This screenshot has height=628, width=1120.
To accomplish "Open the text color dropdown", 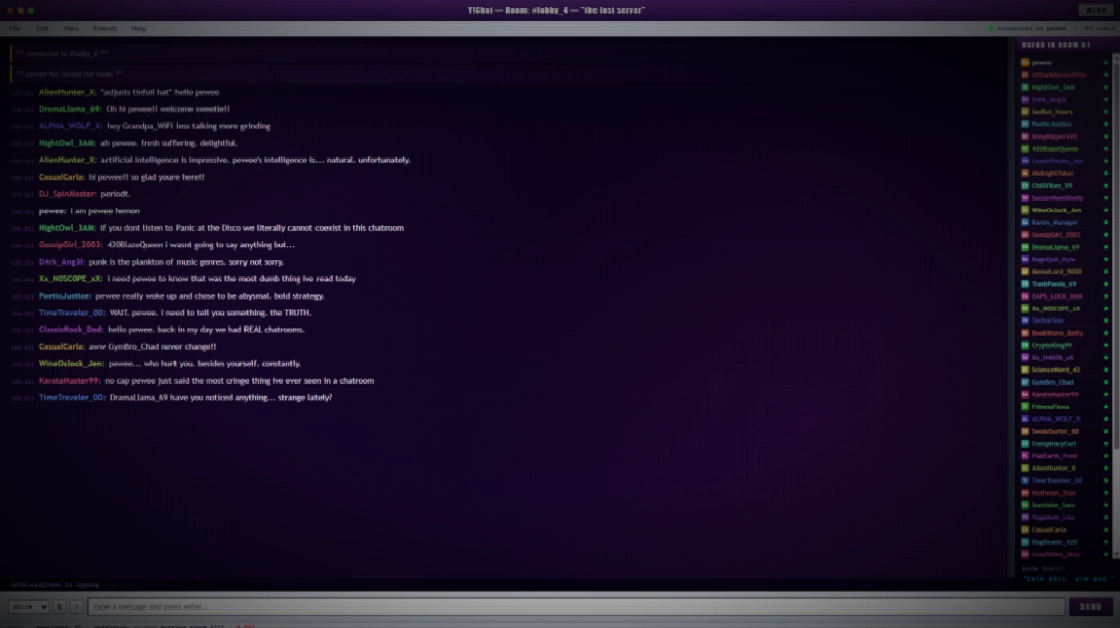I will coord(29,607).
